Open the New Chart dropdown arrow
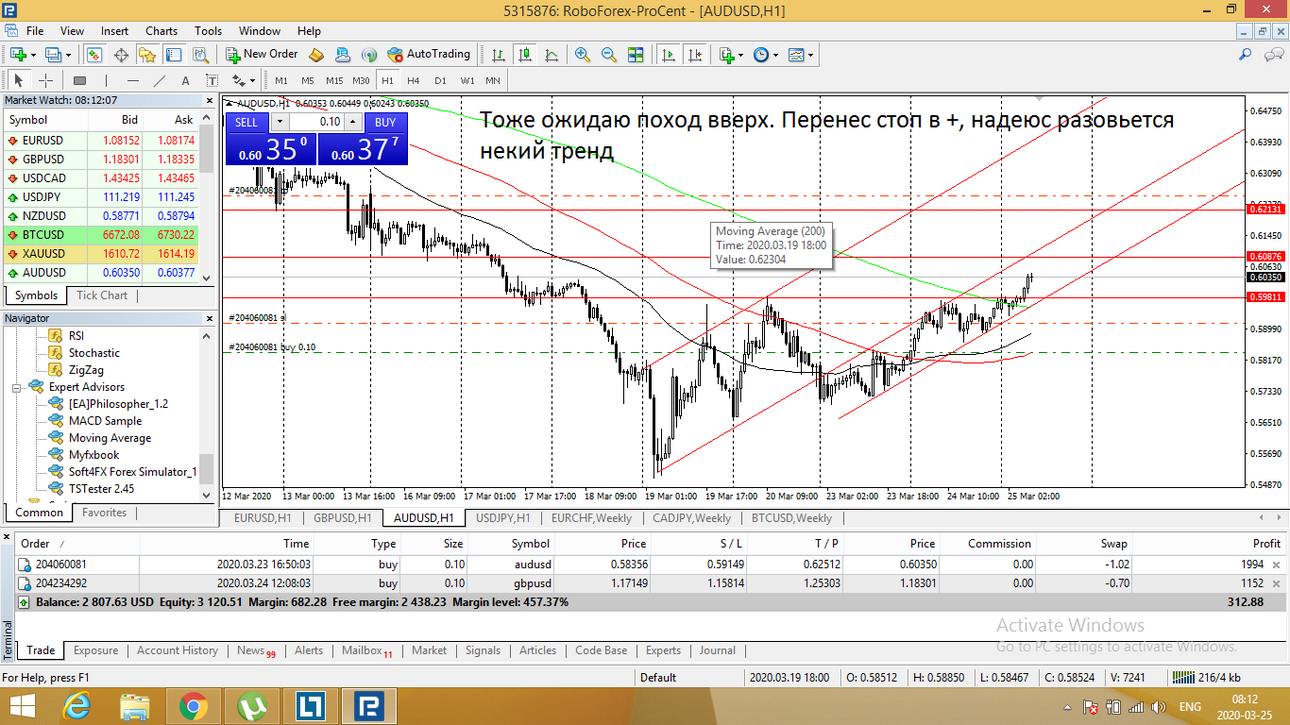The height and width of the screenshot is (725, 1290). click(33, 55)
